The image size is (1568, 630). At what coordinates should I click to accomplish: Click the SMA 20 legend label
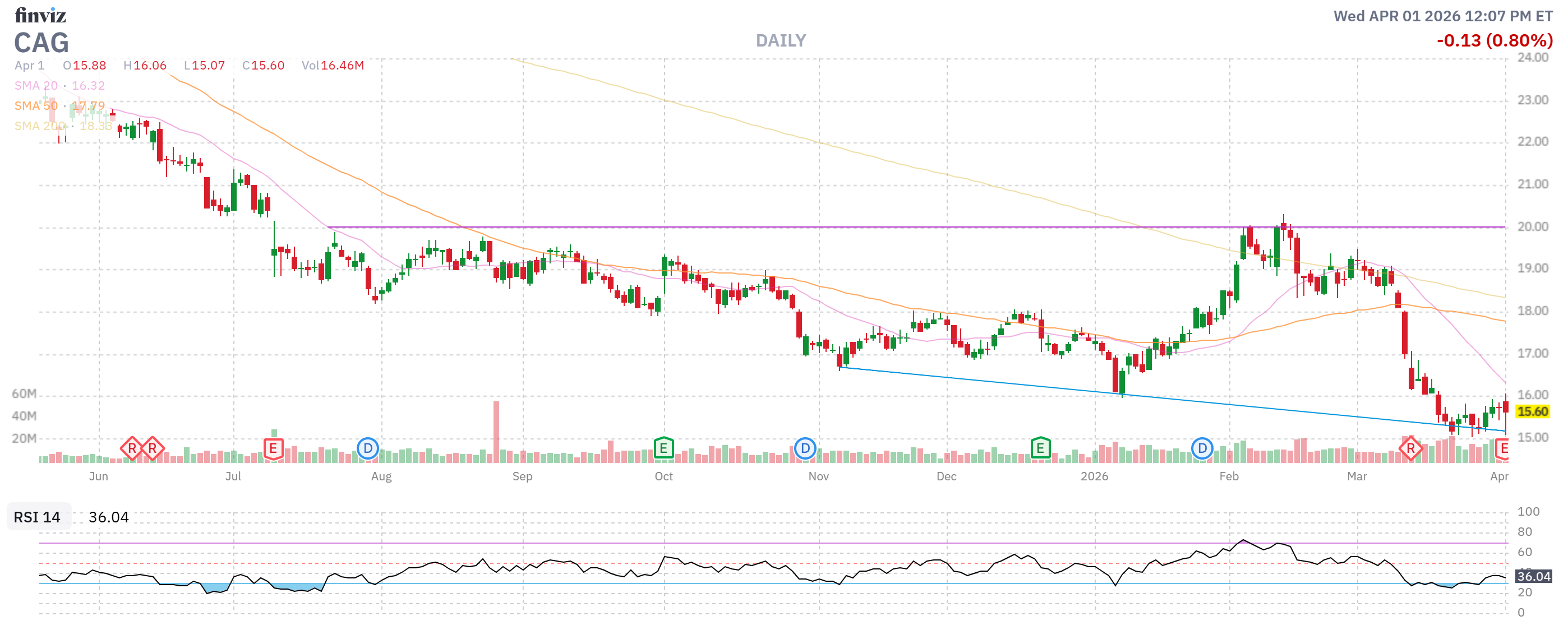pos(36,86)
